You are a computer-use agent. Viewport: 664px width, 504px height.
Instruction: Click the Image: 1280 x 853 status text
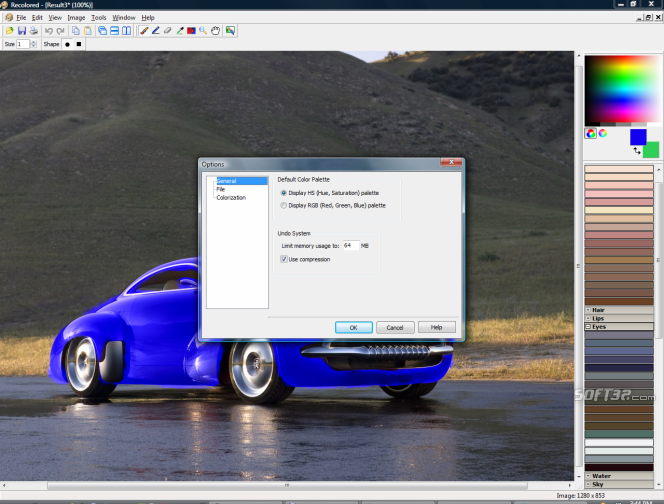pos(580,495)
